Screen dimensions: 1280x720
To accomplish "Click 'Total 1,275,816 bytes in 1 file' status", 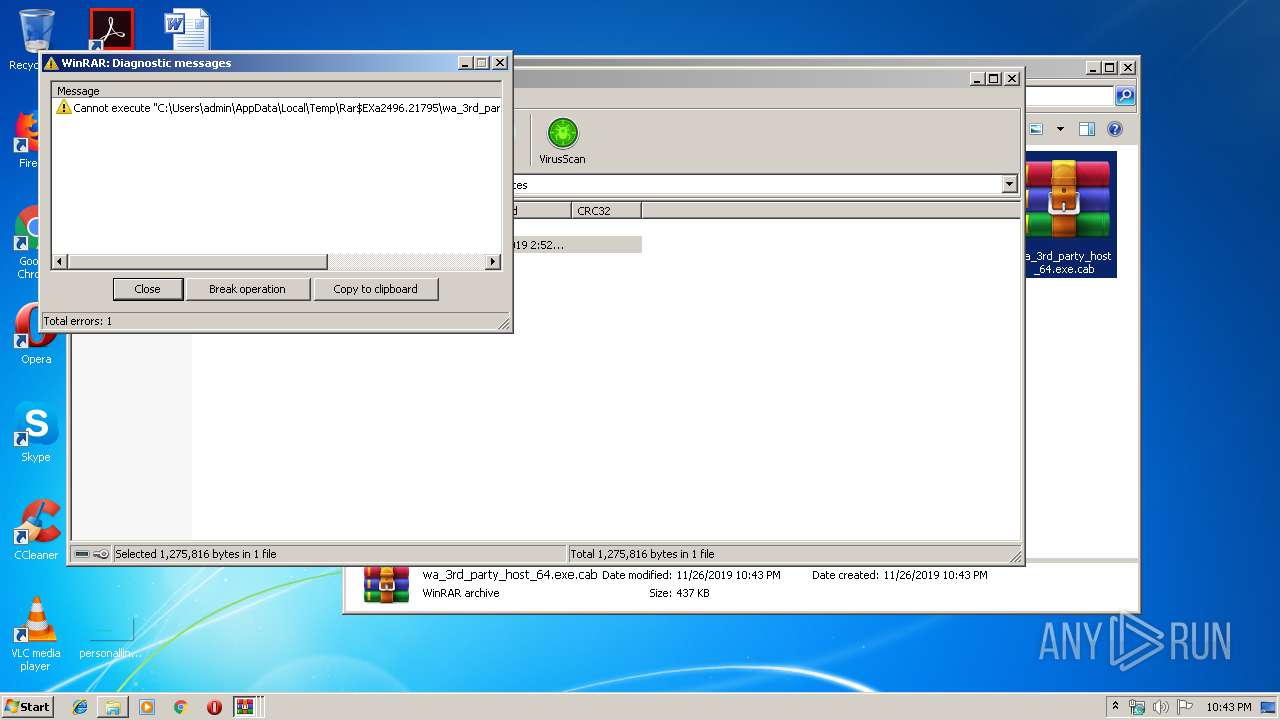I will click(x=643, y=554).
